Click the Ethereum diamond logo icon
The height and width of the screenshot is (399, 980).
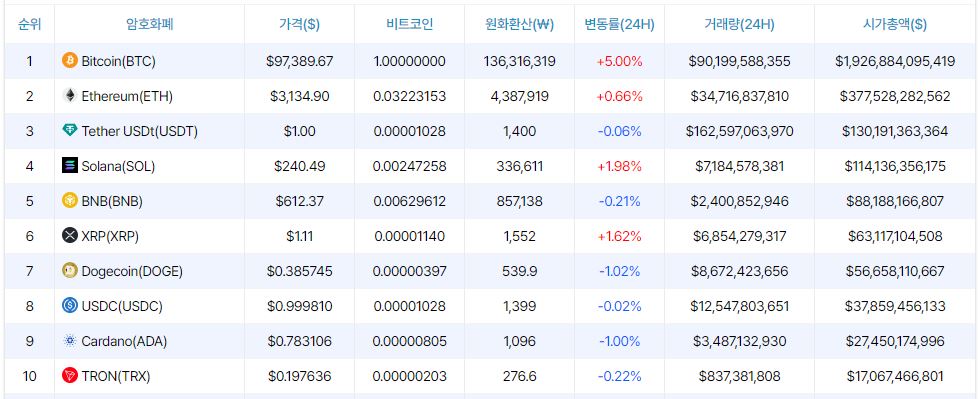point(70,96)
